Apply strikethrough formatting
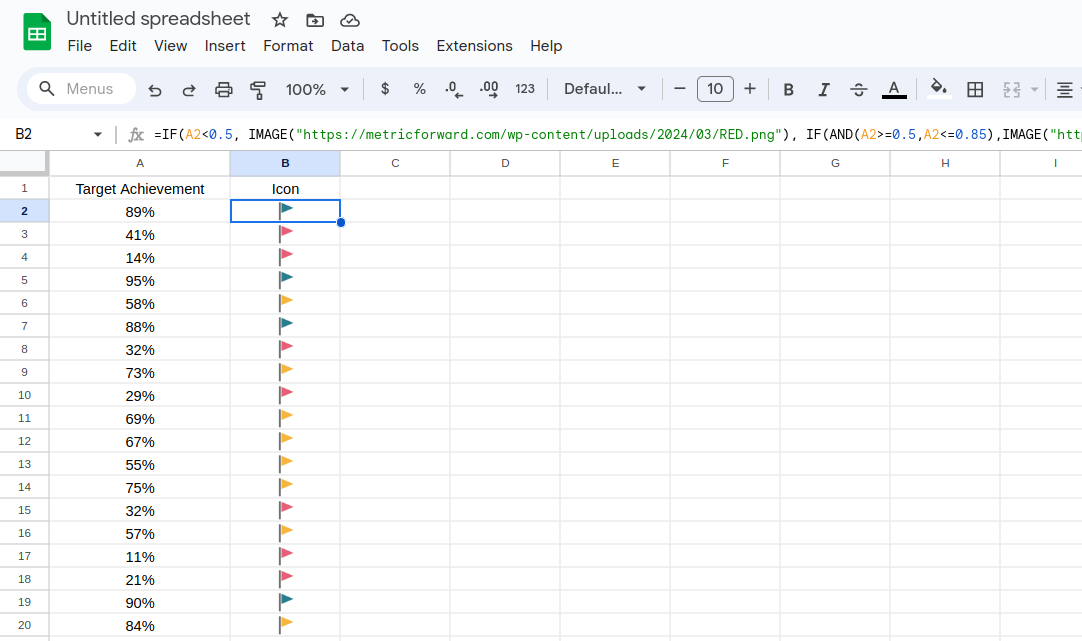 [x=858, y=89]
